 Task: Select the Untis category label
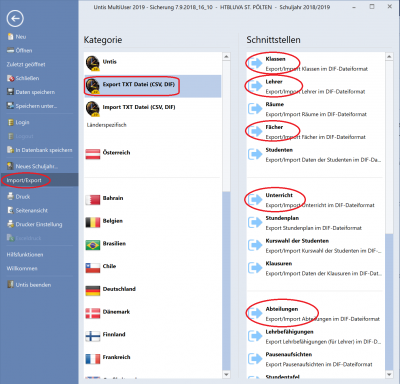tap(110, 62)
